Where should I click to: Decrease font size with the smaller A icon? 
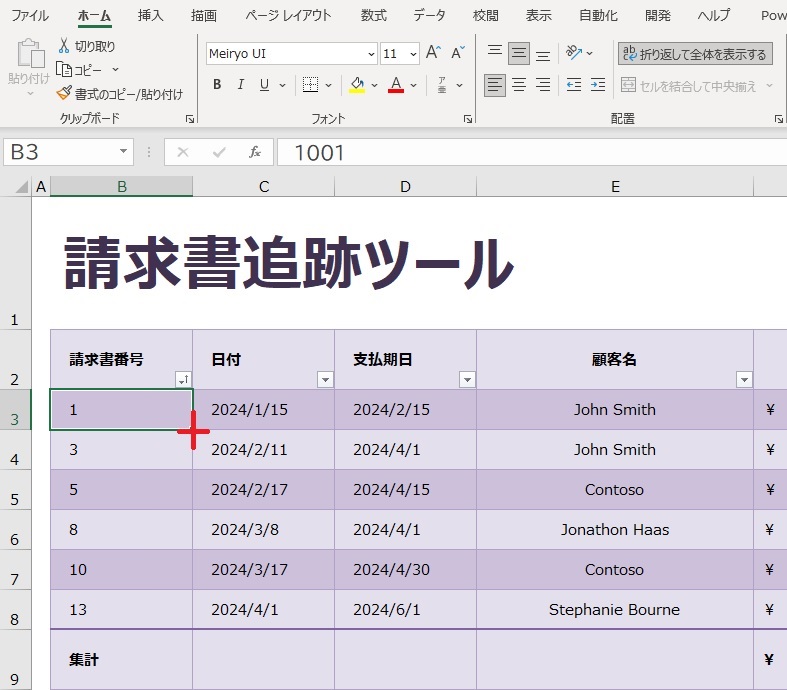pos(458,53)
